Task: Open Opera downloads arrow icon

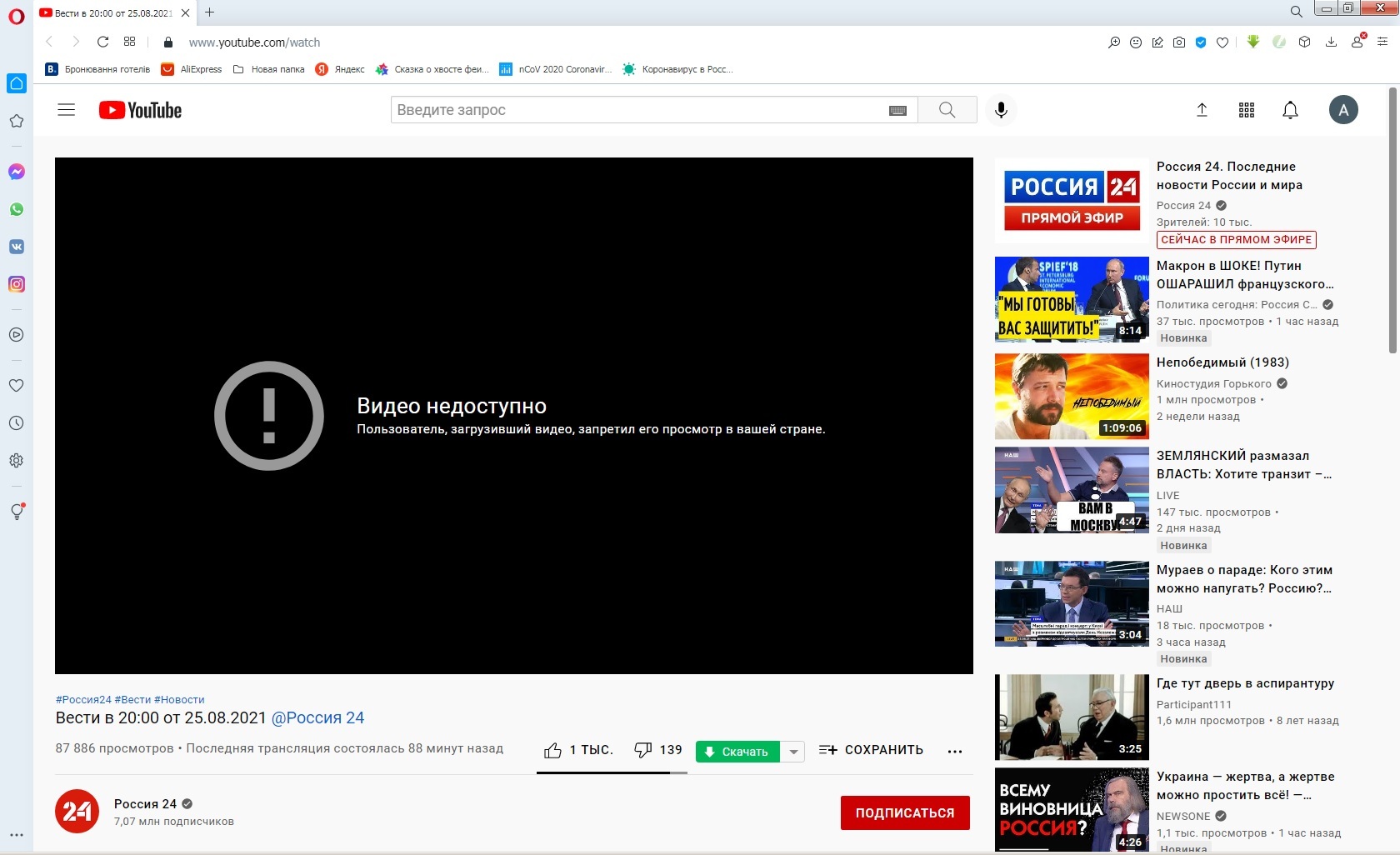Action: pyautogui.click(x=1331, y=42)
